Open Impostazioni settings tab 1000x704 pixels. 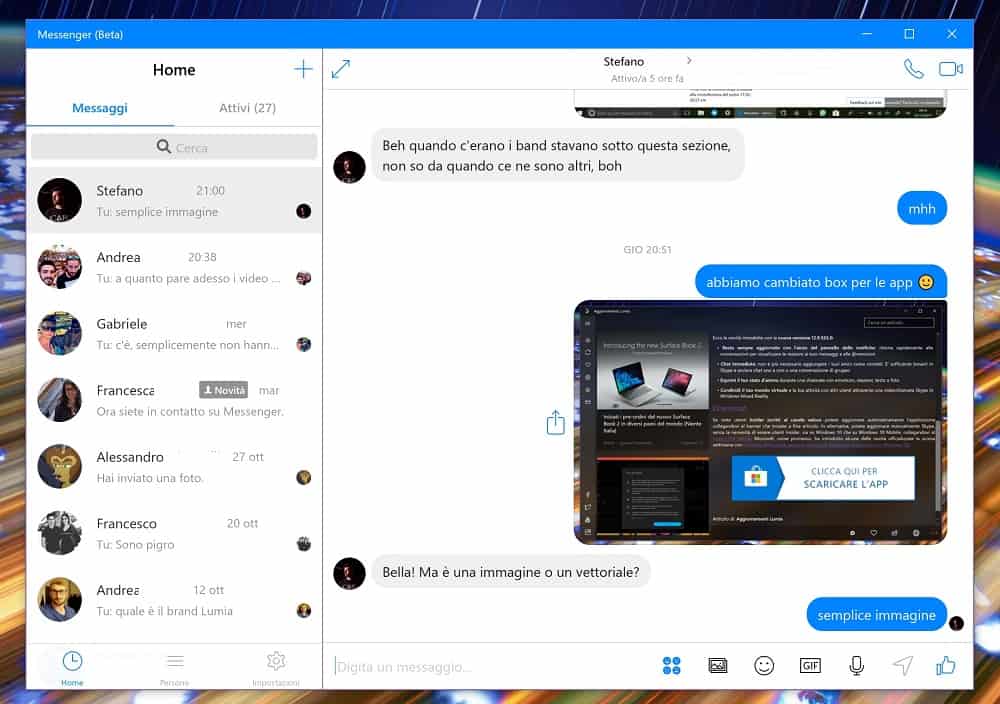[x=276, y=668]
